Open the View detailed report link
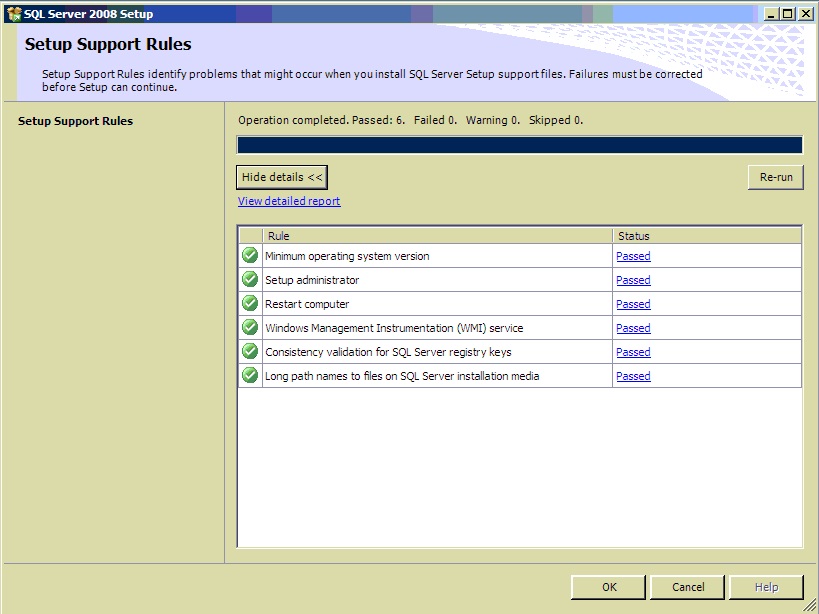The height and width of the screenshot is (614, 819). pyautogui.click(x=289, y=201)
